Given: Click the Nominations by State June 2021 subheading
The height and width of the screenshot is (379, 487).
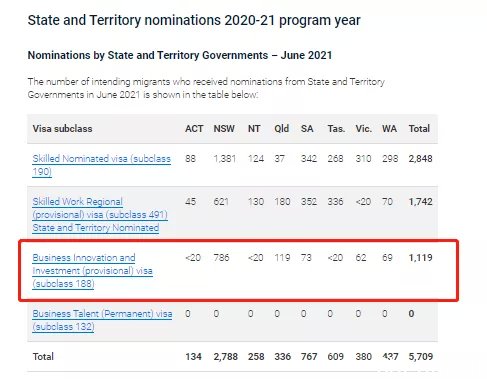Looking at the screenshot, I should click(x=180, y=55).
